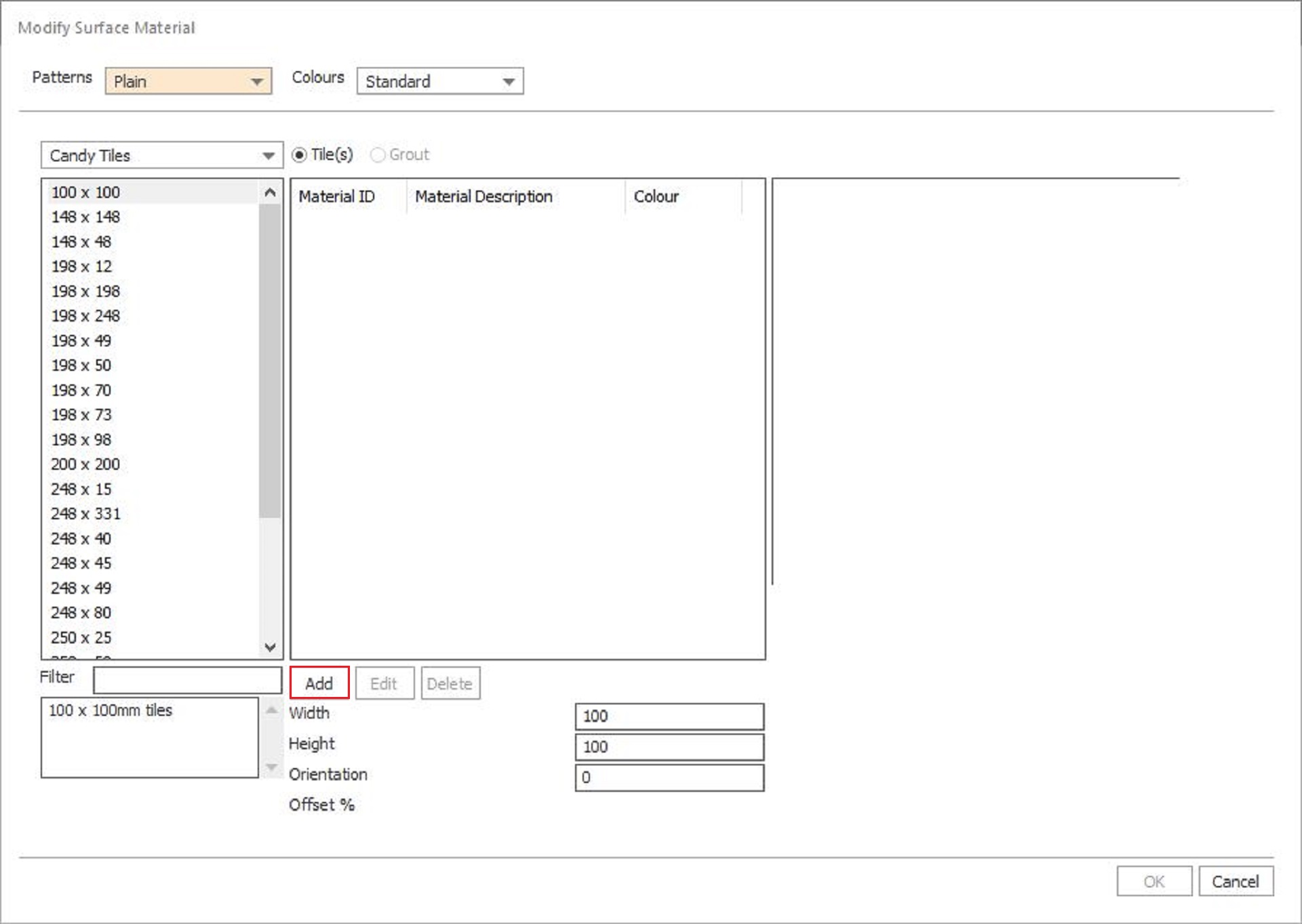Click the Cancel button
Image resolution: width=1302 pixels, height=924 pixels.
(1235, 881)
